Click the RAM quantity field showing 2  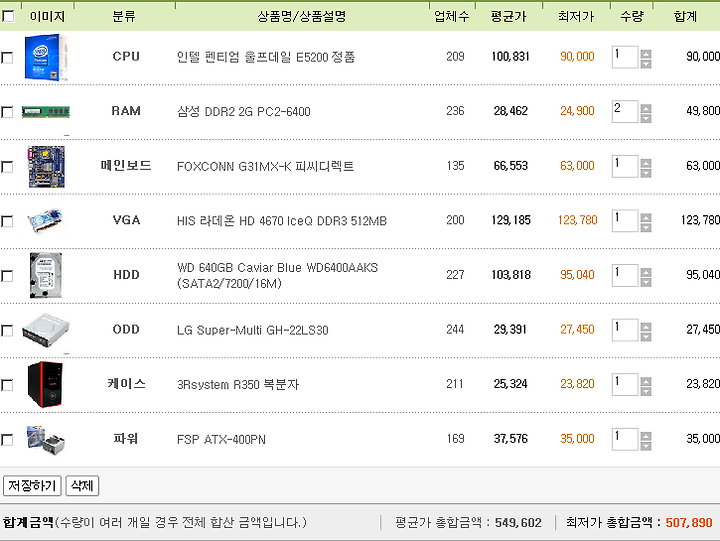pos(625,112)
